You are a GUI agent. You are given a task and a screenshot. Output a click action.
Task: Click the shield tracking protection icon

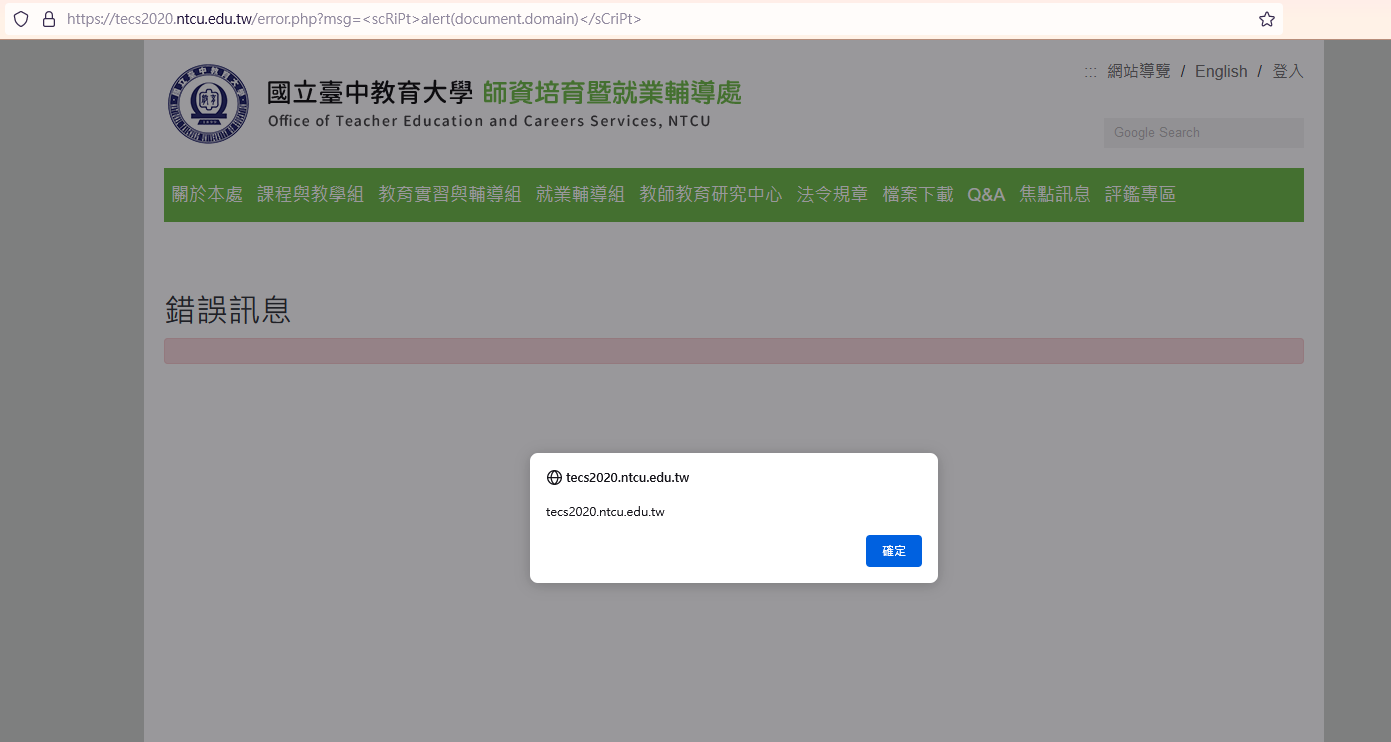click(21, 19)
